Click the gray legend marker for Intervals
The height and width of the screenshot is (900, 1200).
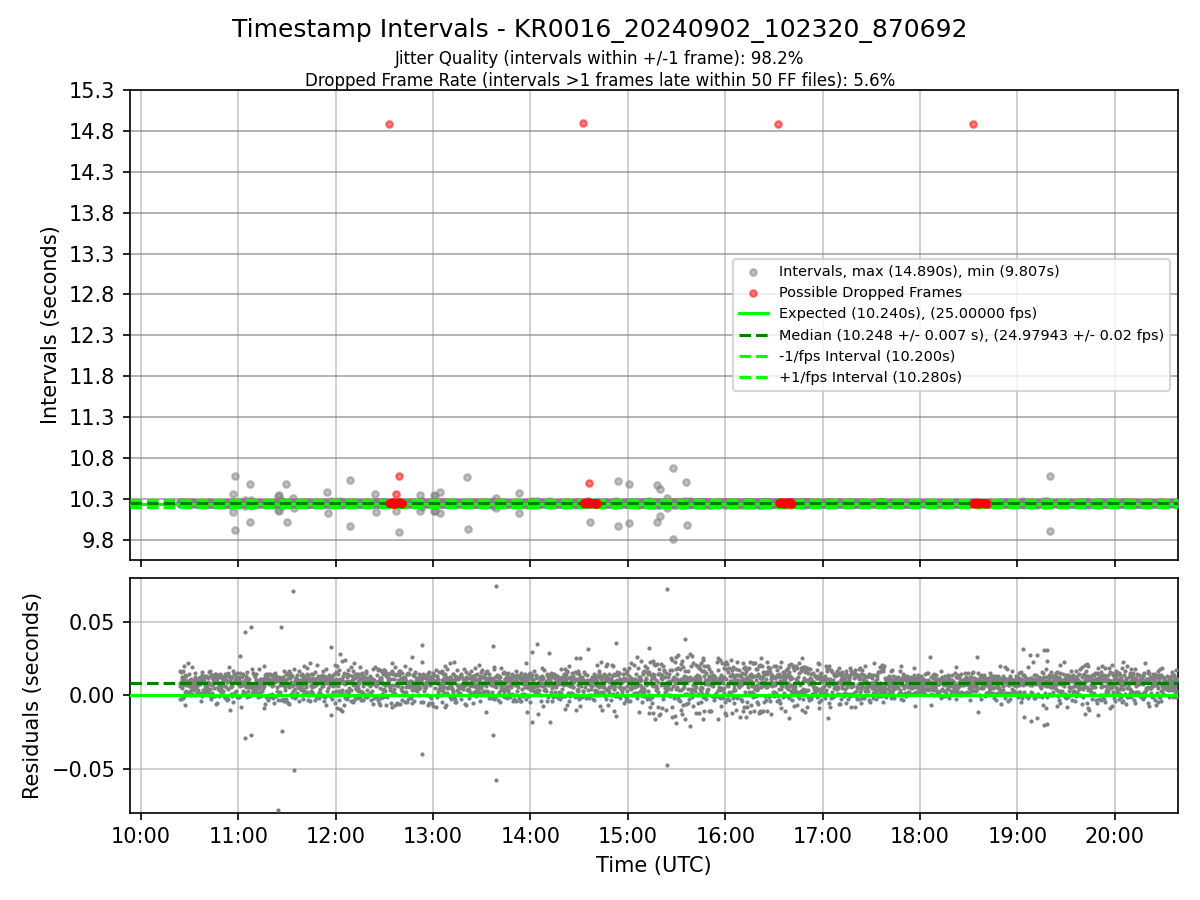point(754,272)
